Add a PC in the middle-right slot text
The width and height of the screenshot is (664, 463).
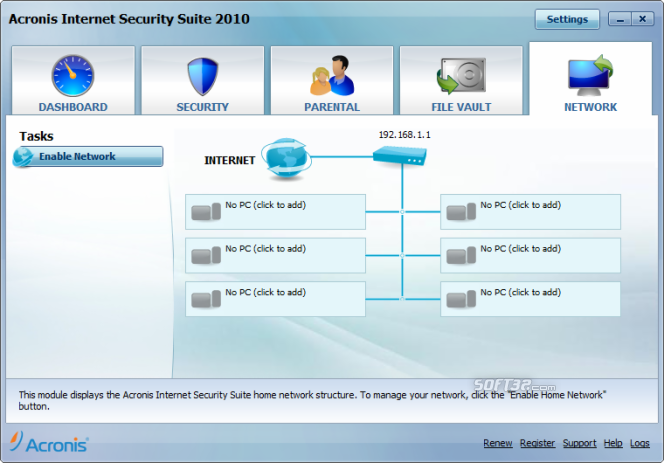(520, 249)
